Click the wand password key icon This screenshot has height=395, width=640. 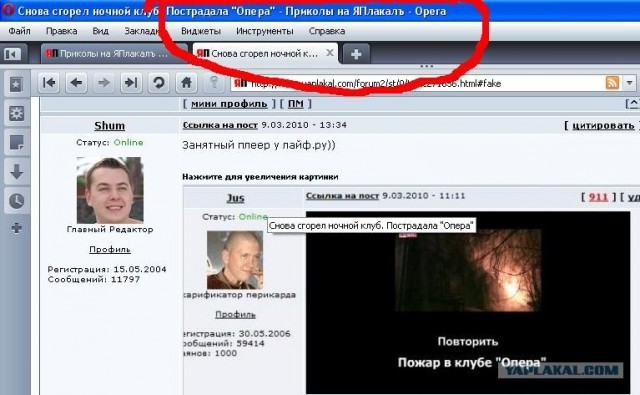coord(214,83)
